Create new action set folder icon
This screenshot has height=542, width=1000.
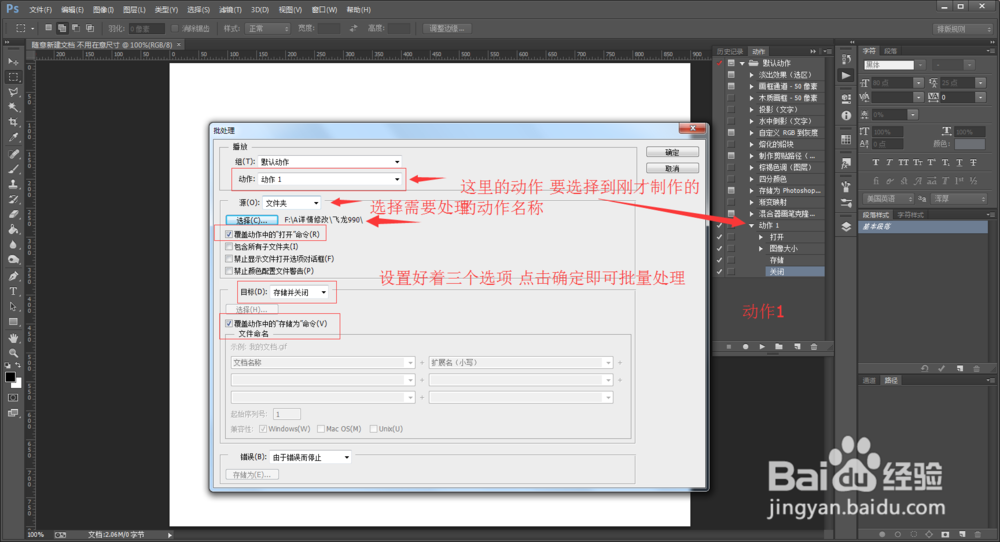(x=779, y=346)
